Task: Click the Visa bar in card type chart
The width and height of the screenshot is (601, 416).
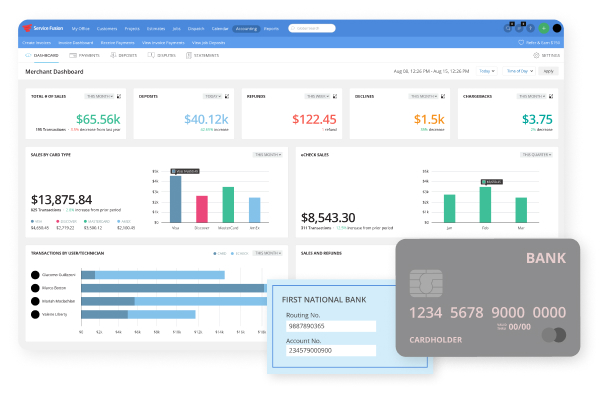Action: [x=176, y=199]
